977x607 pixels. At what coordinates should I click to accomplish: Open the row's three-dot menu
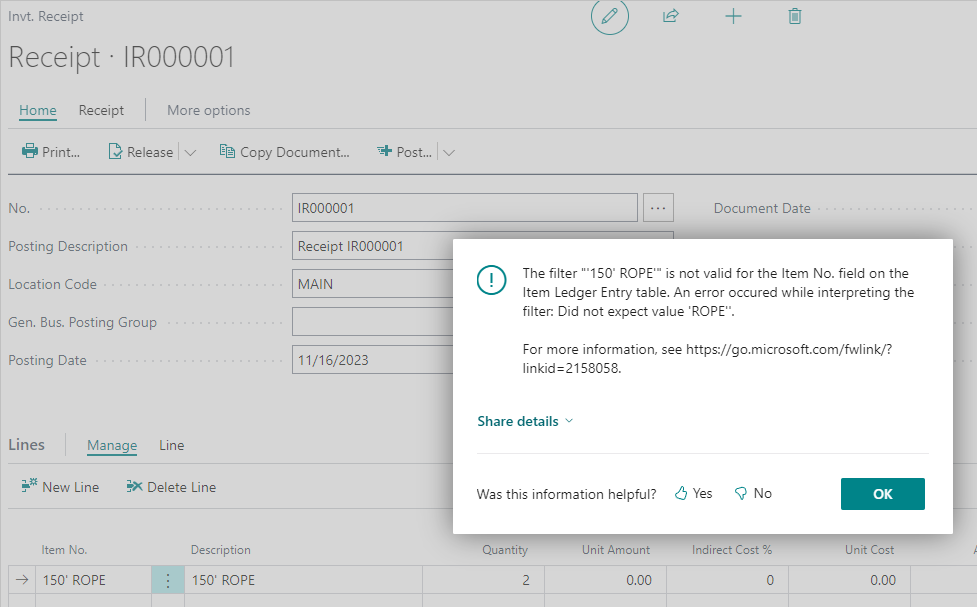pos(168,580)
